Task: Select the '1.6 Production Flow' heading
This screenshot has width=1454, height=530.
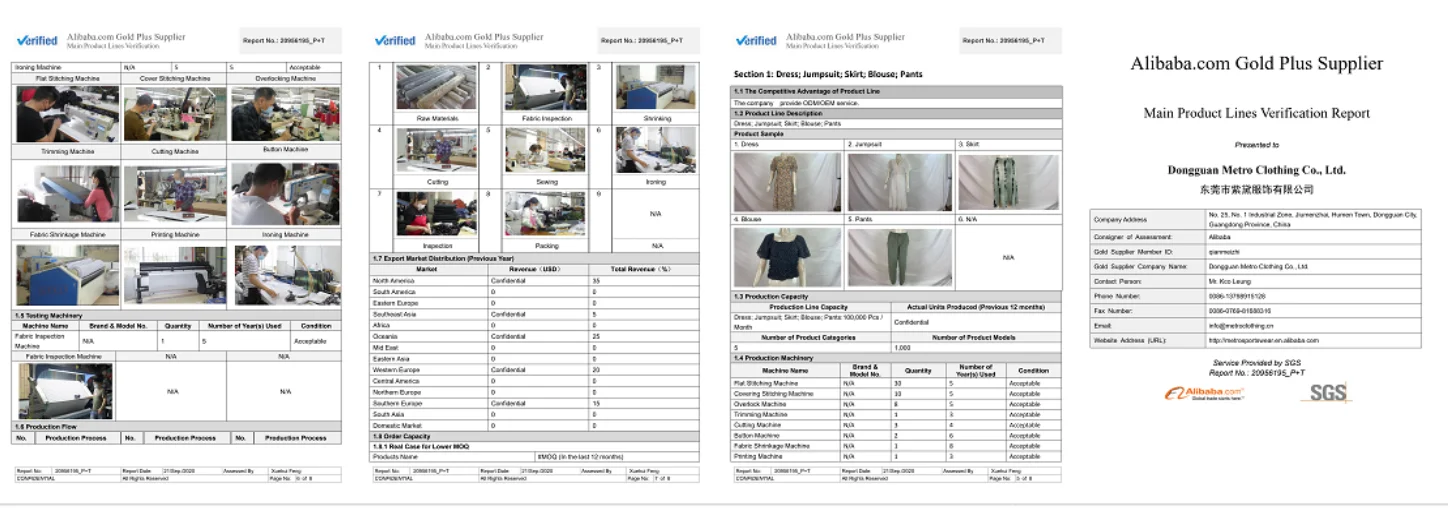Action: 45,428
